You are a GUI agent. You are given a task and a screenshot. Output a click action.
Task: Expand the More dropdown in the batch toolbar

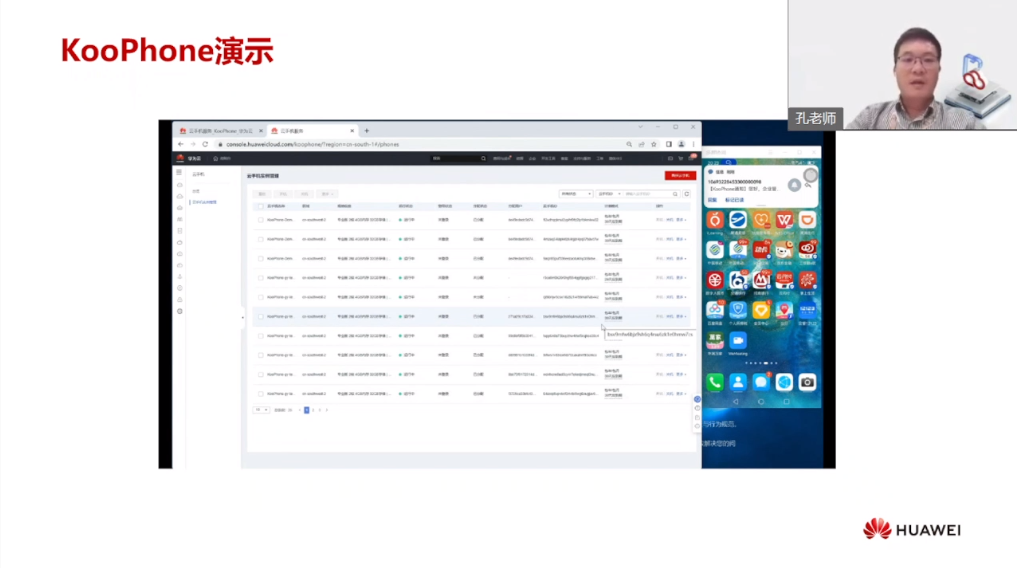click(327, 194)
